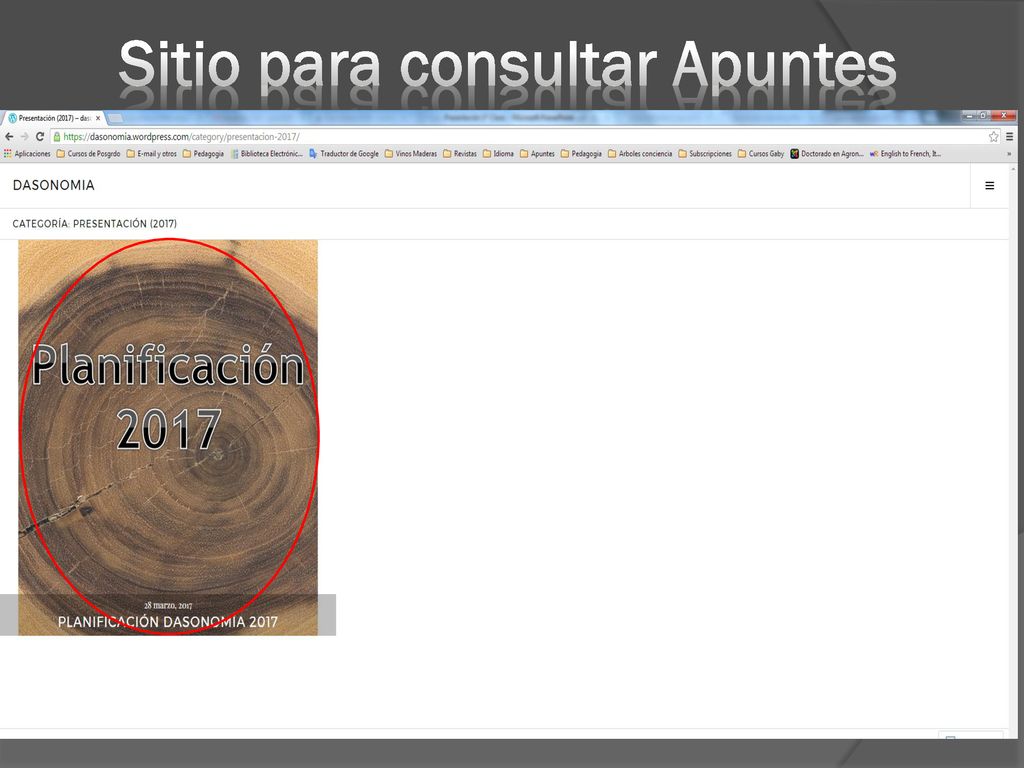Open the English to French bookmark

coord(905,153)
